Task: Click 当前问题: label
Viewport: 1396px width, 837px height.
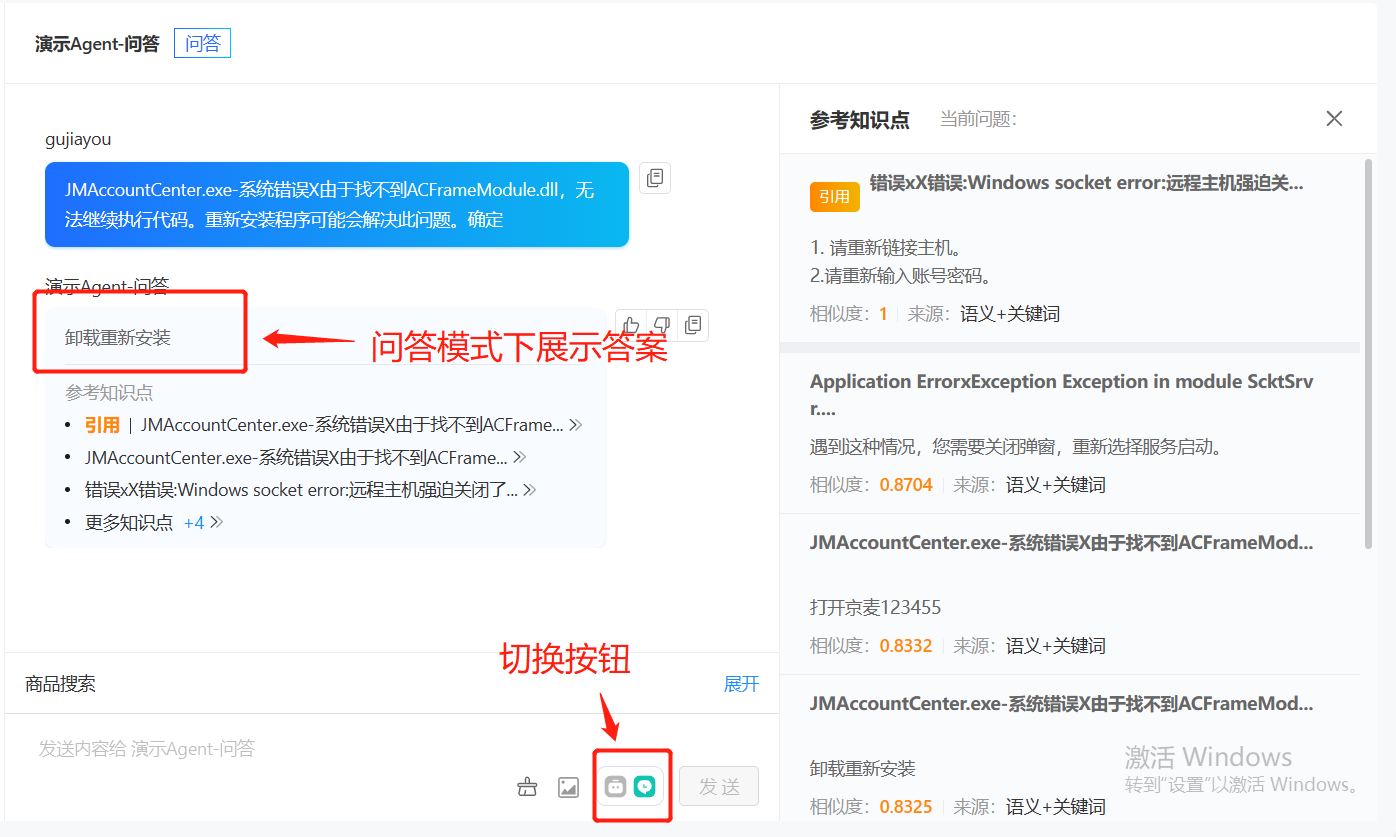Action: [x=978, y=119]
